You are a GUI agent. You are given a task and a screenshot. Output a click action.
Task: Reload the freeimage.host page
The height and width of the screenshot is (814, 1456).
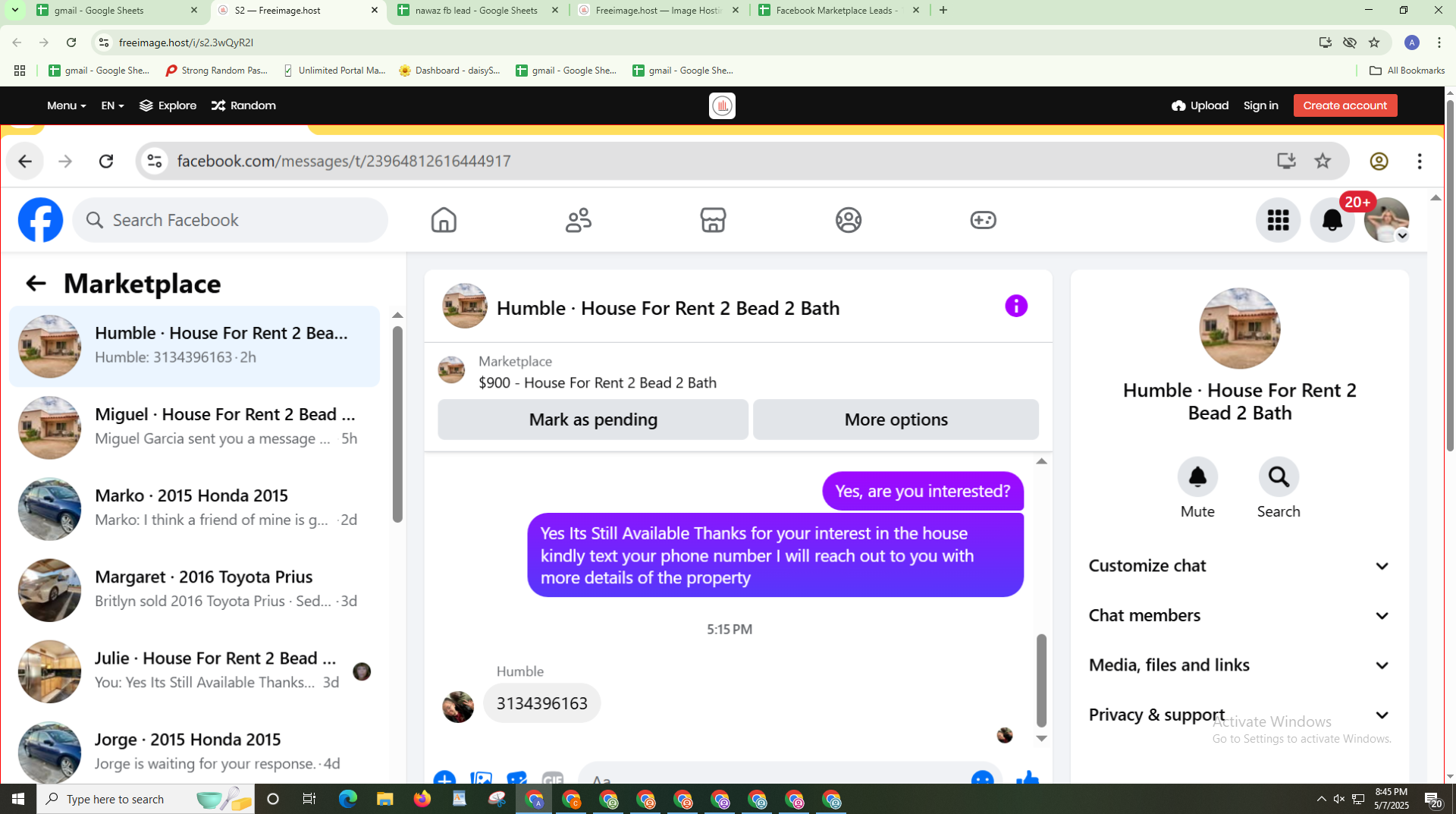(x=71, y=42)
